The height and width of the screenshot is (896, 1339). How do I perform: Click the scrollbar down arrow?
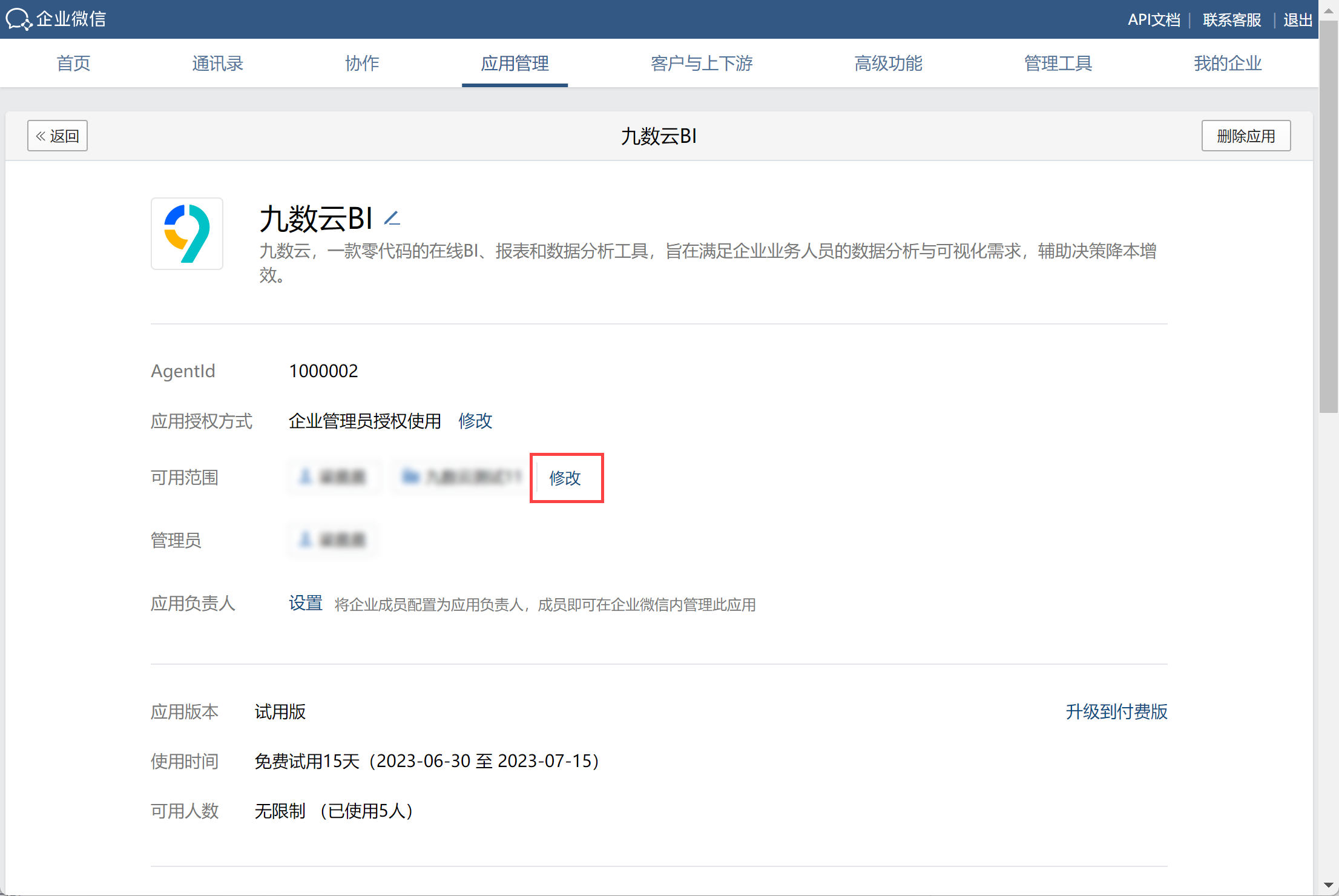click(1329, 886)
